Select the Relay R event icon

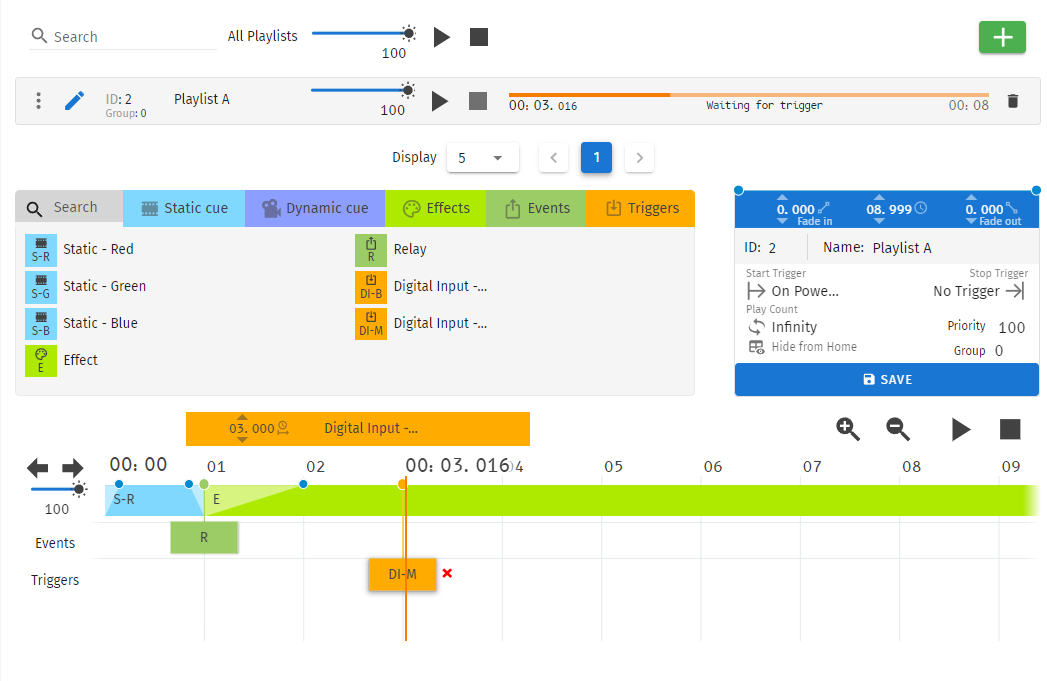(371, 250)
